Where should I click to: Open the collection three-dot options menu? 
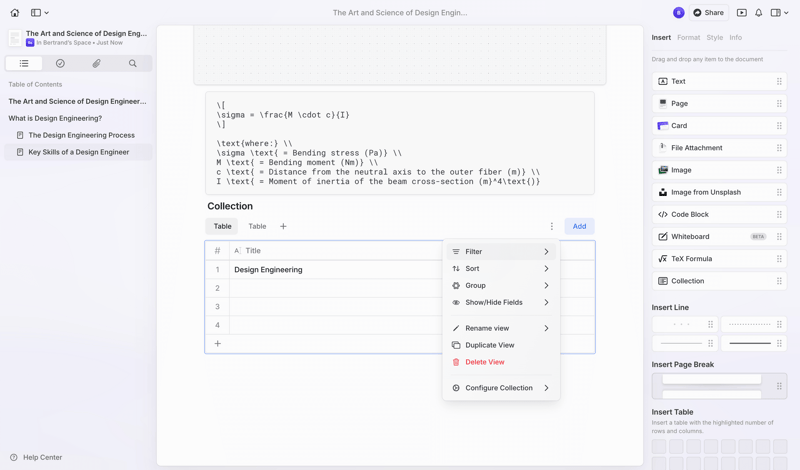551,226
